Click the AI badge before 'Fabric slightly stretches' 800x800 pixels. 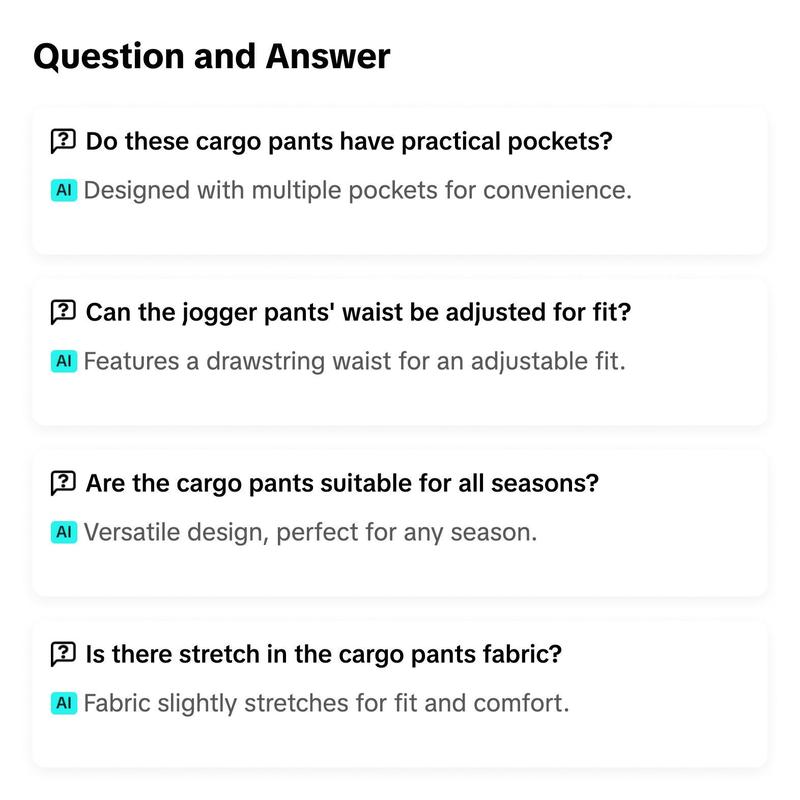point(64,703)
